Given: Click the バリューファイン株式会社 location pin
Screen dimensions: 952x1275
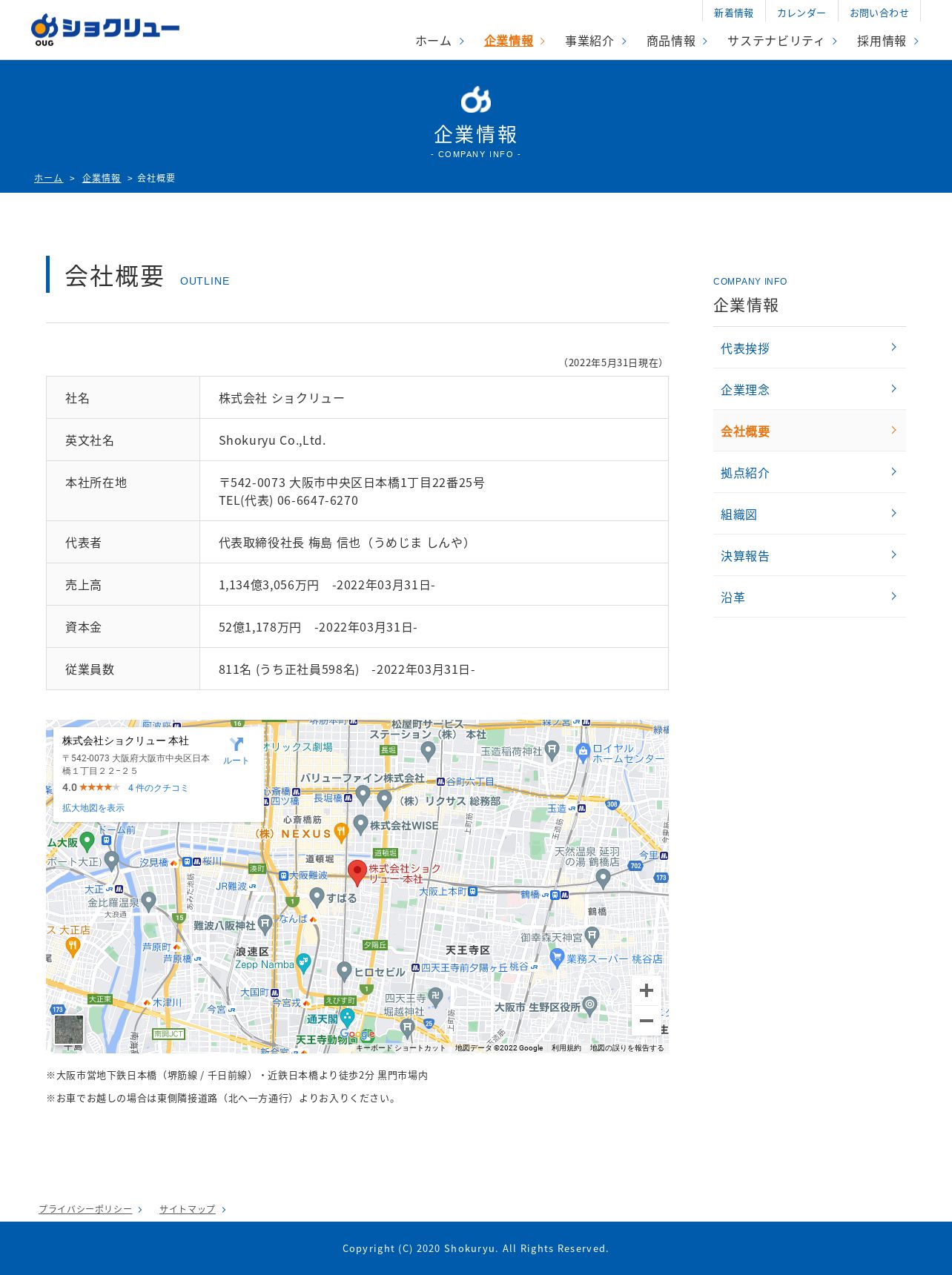Looking at the screenshot, I should [363, 795].
